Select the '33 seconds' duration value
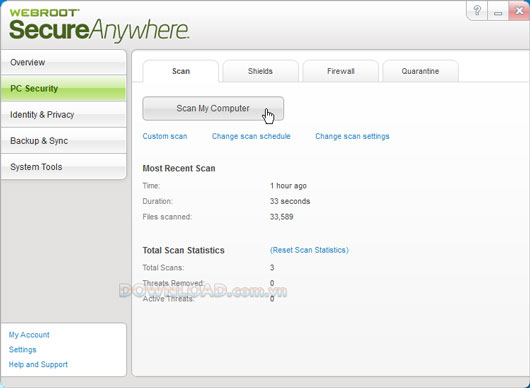 (x=290, y=201)
